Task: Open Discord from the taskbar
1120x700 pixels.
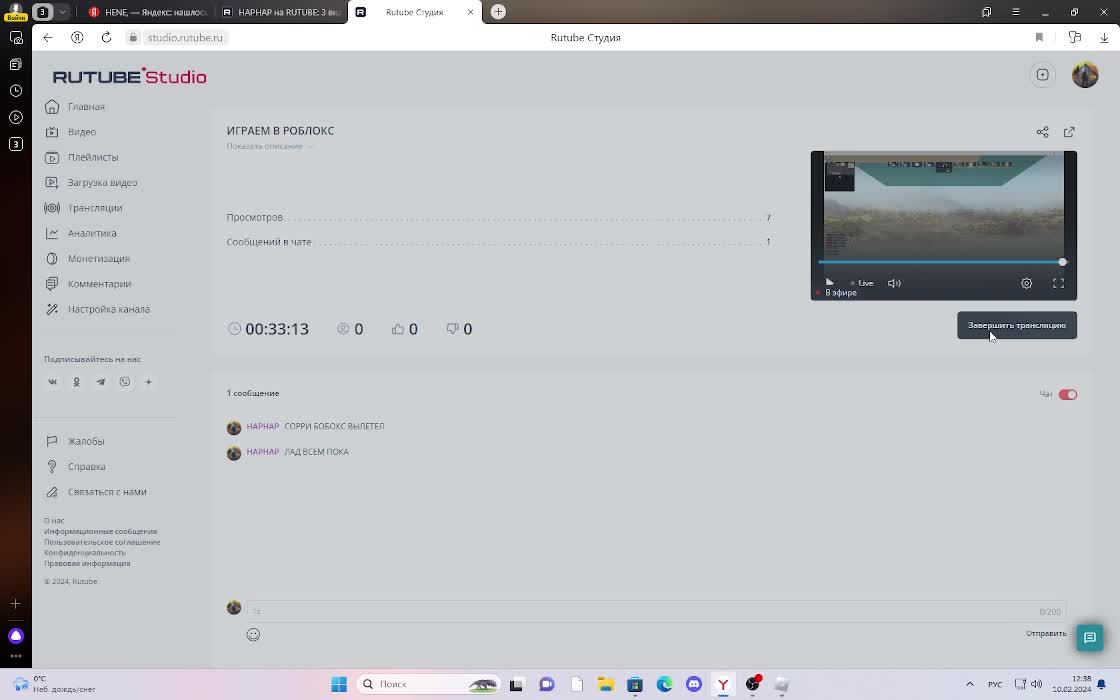Action: [x=694, y=684]
